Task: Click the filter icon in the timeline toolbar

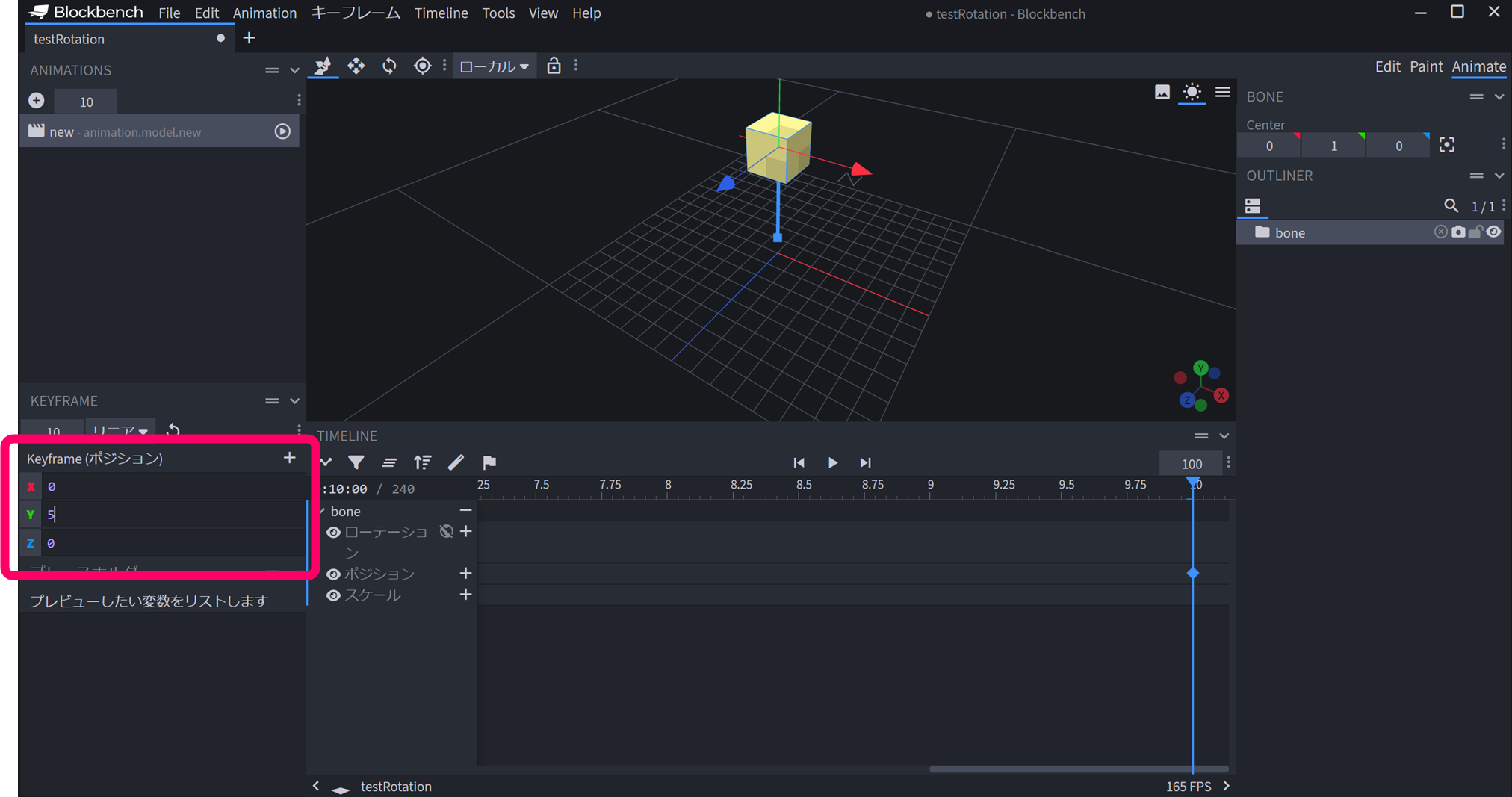Action: [356, 462]
